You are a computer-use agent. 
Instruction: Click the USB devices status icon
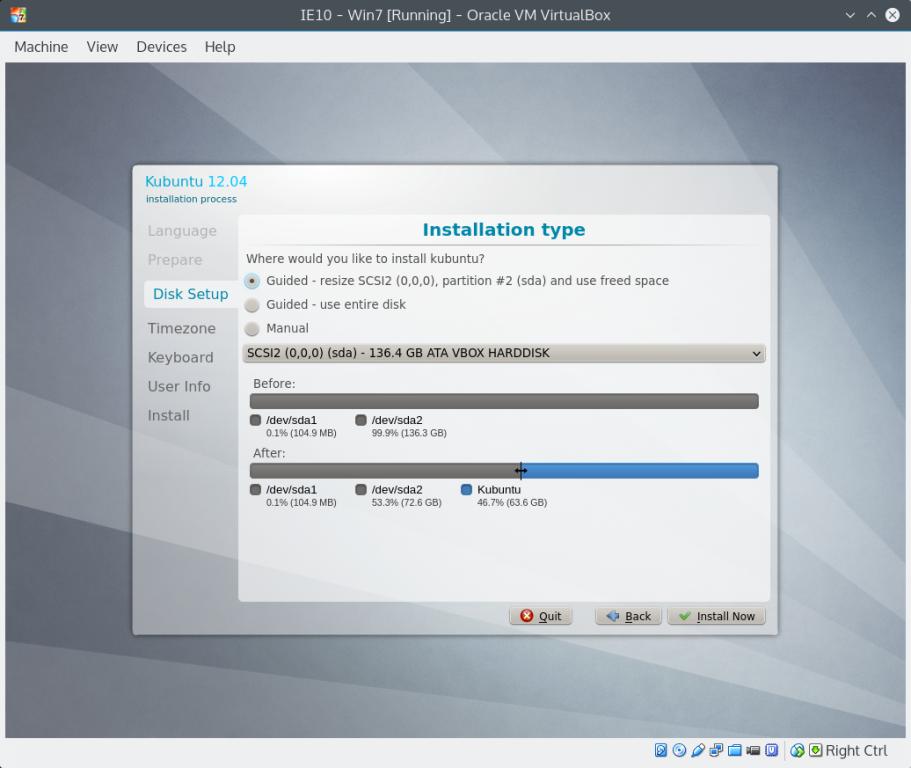(698, 750)
